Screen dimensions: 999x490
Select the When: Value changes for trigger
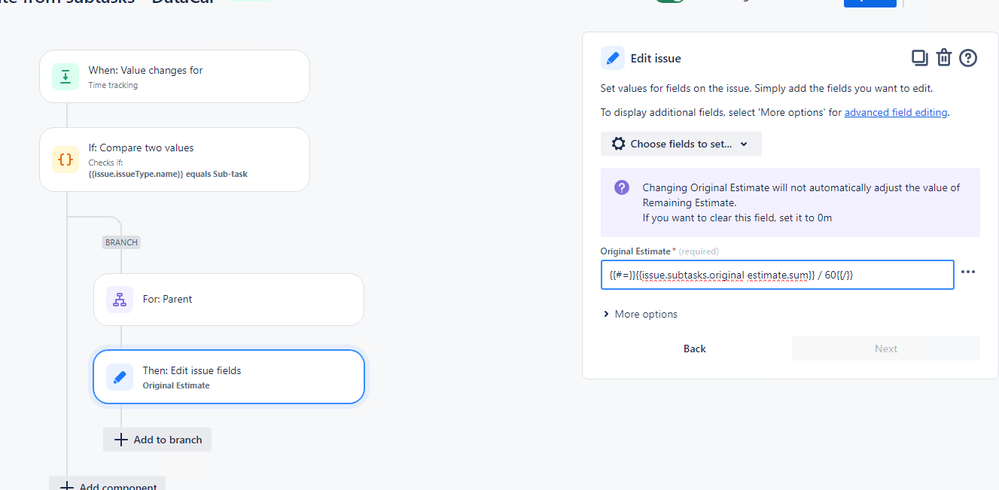(175, 76)
